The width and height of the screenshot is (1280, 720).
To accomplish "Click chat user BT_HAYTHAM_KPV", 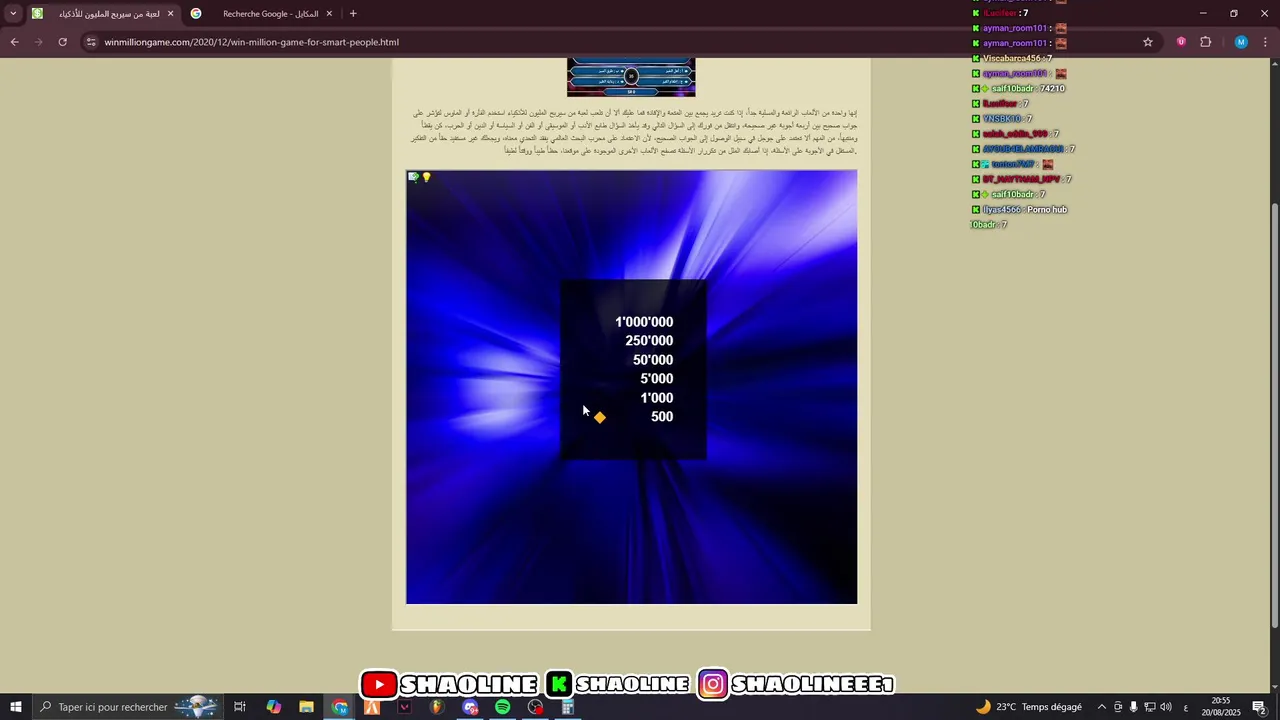I will point(1021,179).
